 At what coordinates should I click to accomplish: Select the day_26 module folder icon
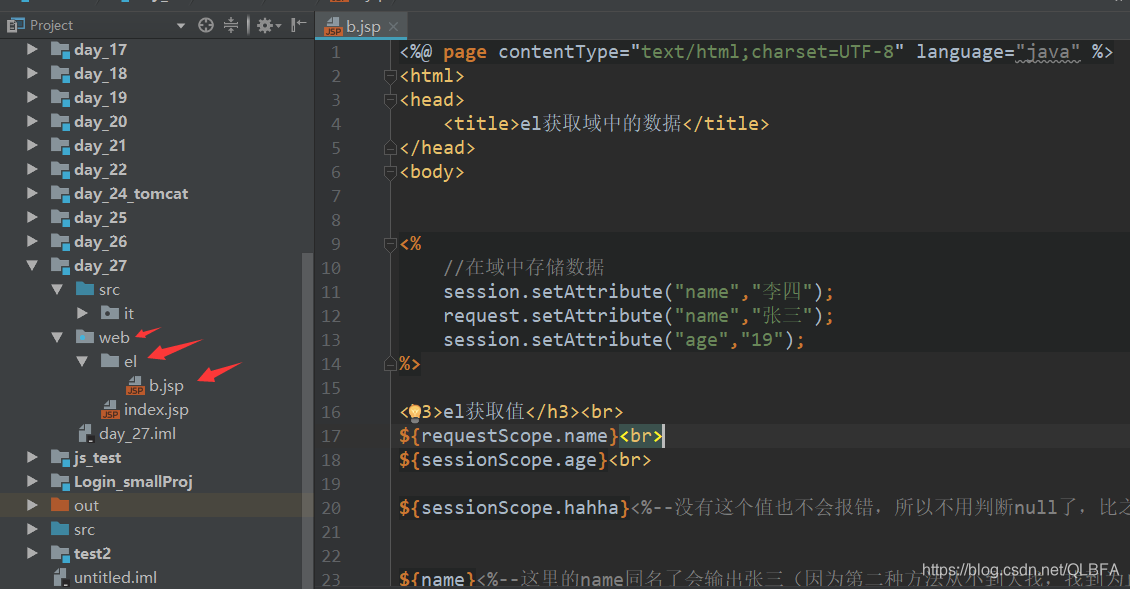click(60, 242)
